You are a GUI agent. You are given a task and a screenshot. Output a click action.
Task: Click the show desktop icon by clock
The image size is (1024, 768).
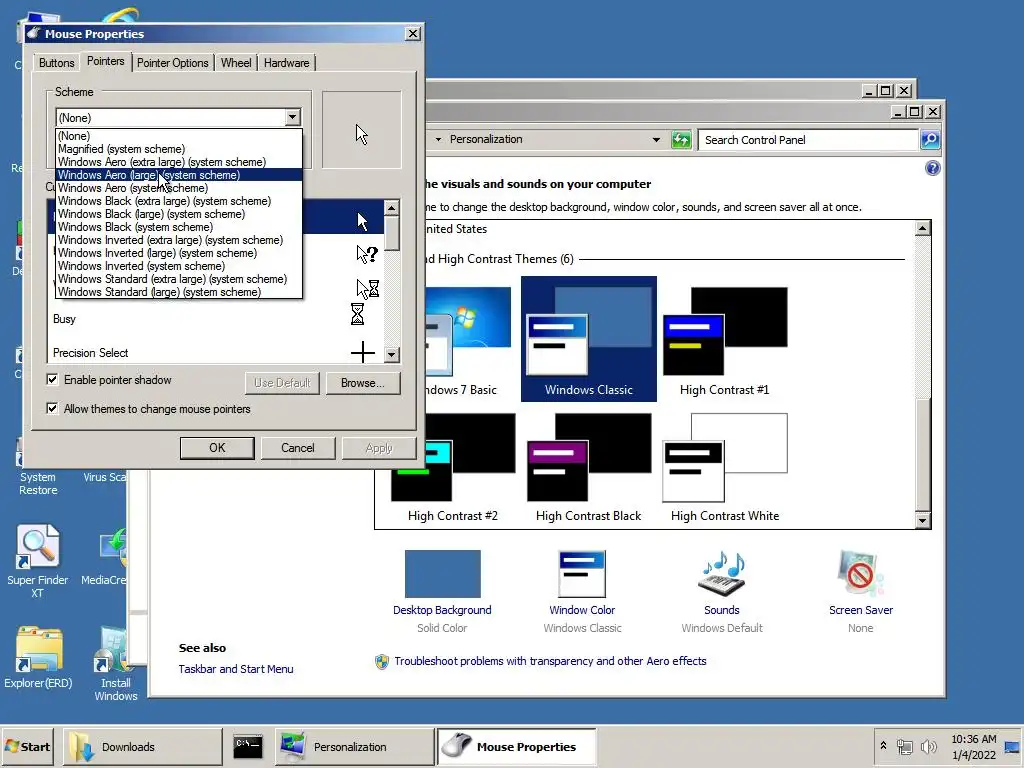pyautogui.click(x=1012, y=748)
